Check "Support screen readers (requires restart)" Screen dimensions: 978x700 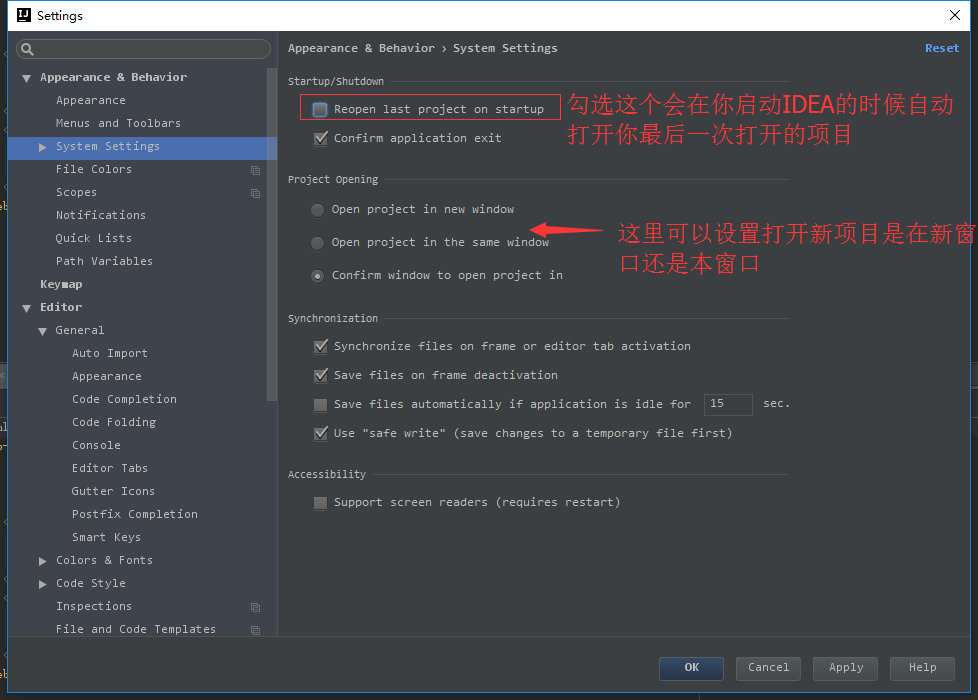(320, 503)
